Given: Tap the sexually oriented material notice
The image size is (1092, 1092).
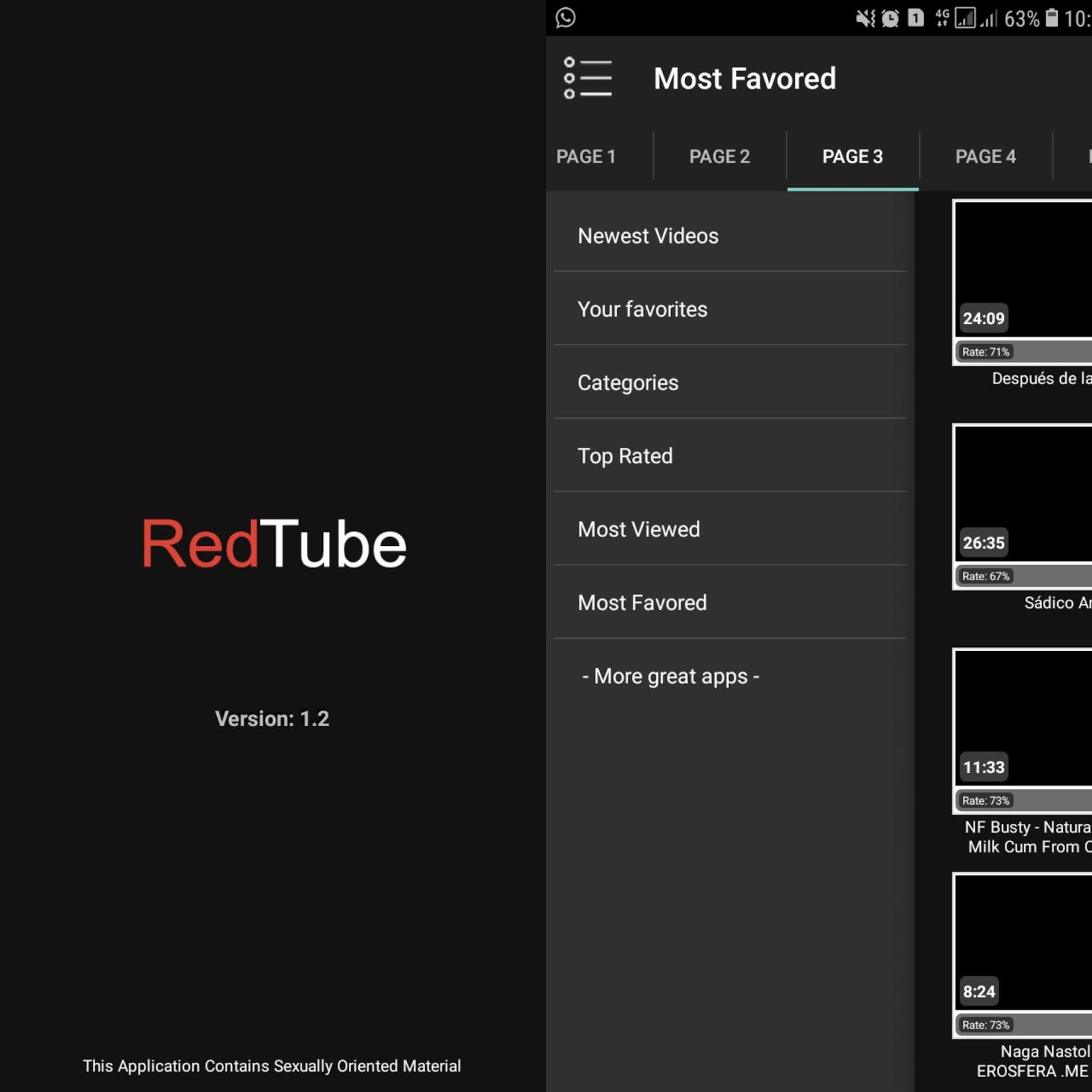Looking at the screenshot, I should tap(272, 1066).
